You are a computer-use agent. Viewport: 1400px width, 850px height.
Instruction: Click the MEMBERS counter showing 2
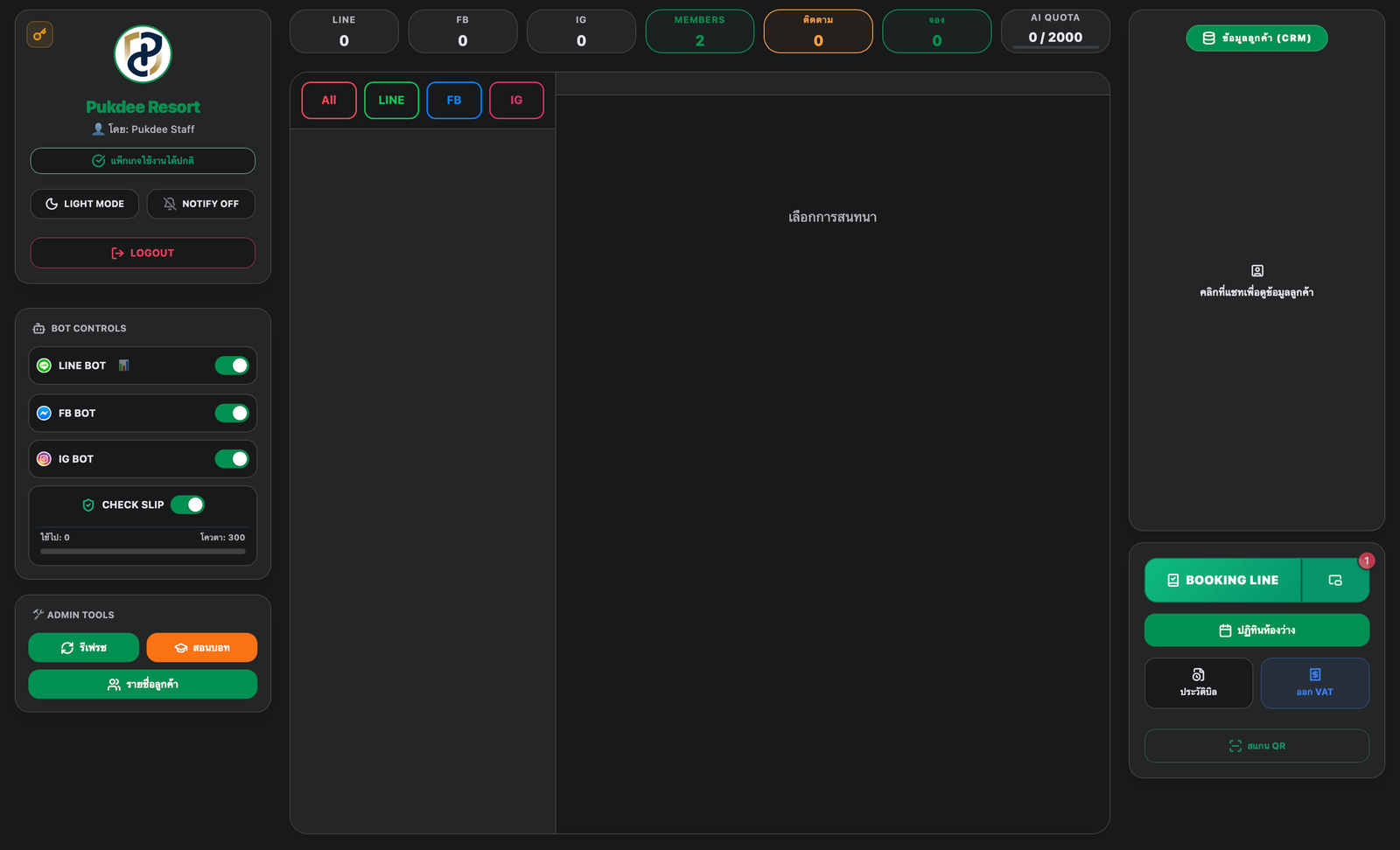699,31
